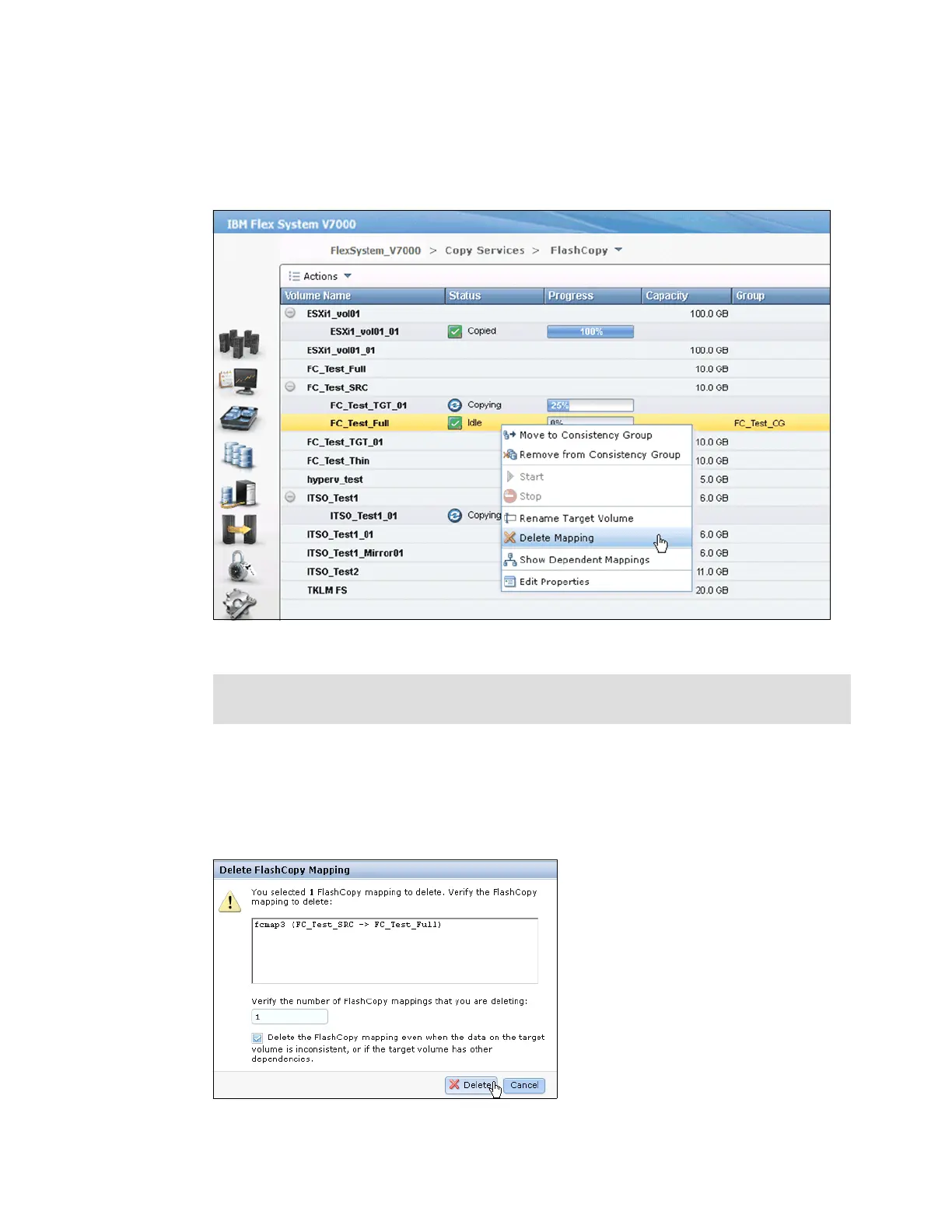Click the Actions list icon
This screenshot has height=1232, width=952.
[294, 276]
